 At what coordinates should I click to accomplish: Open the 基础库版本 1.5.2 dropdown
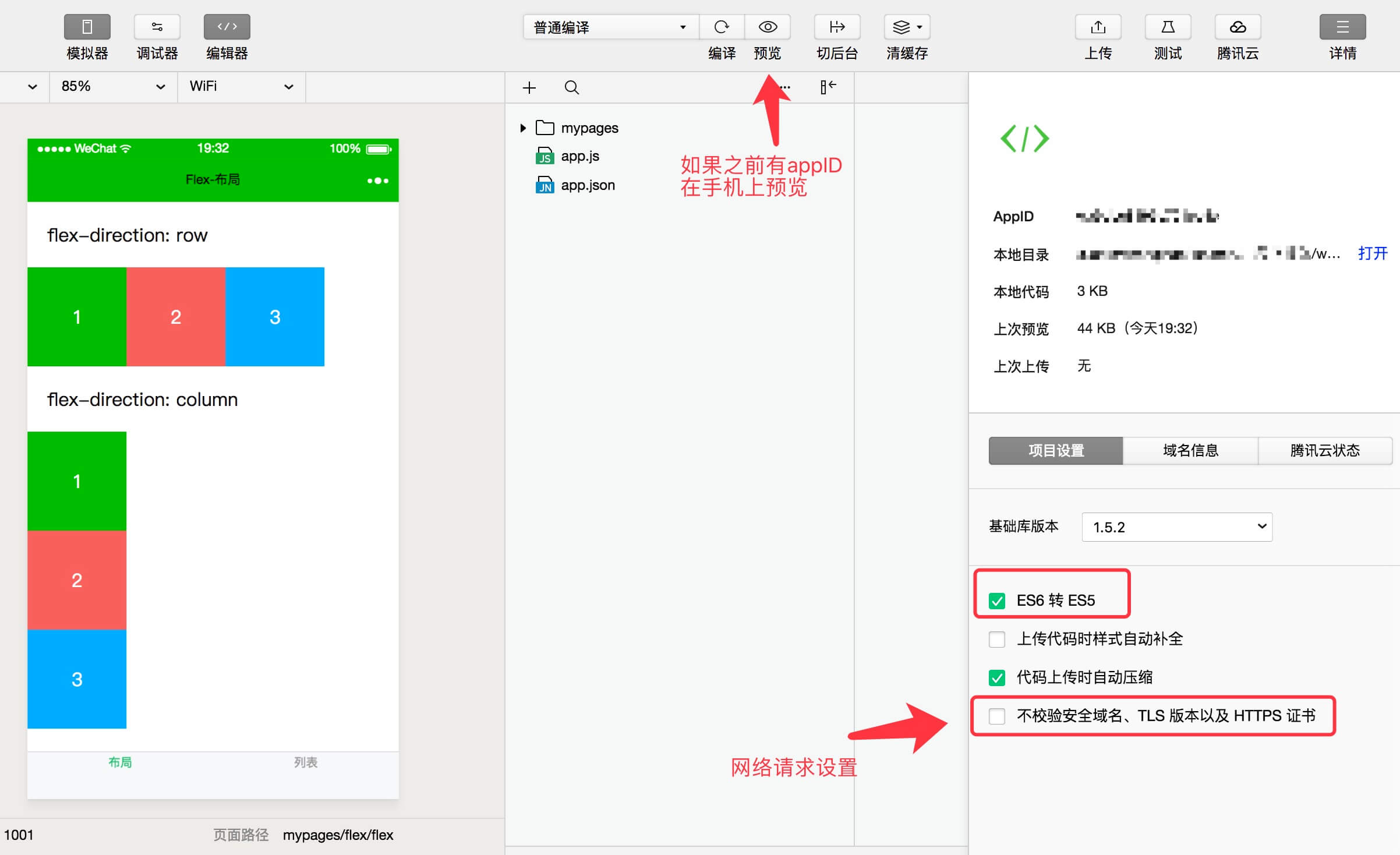click(x=1176, y=527)
